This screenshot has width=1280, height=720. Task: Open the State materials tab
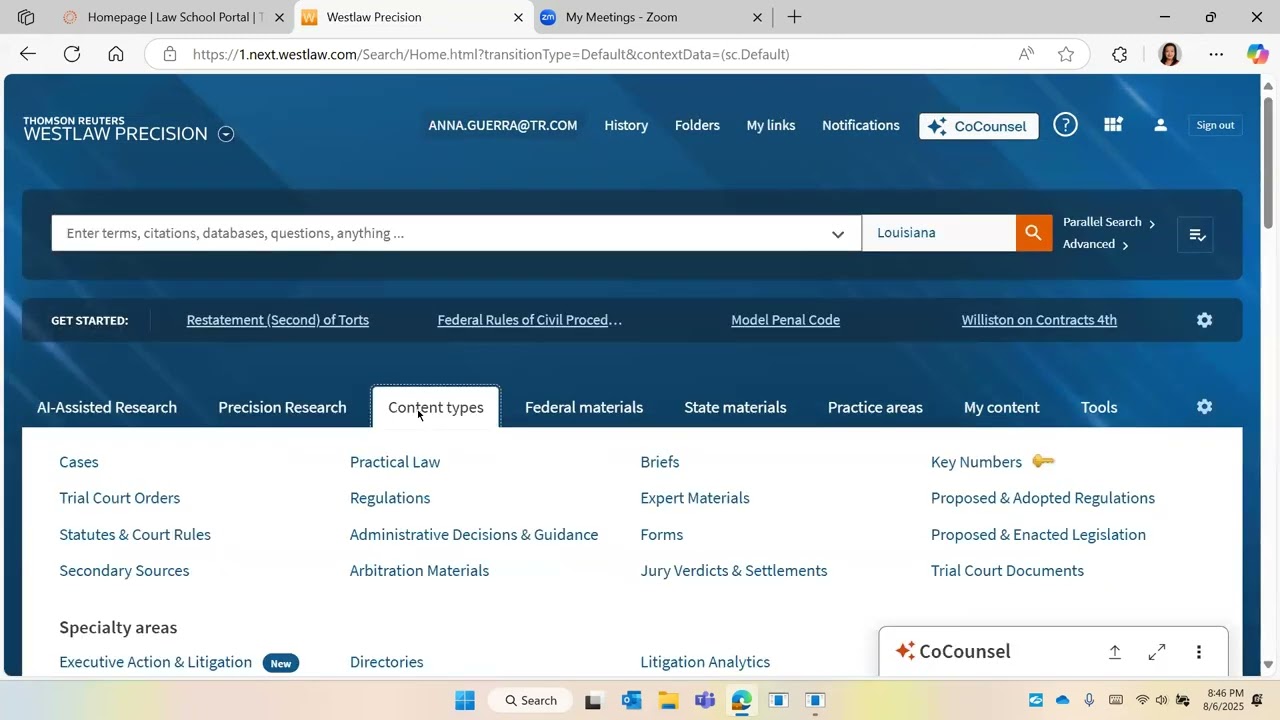point(735,407)
